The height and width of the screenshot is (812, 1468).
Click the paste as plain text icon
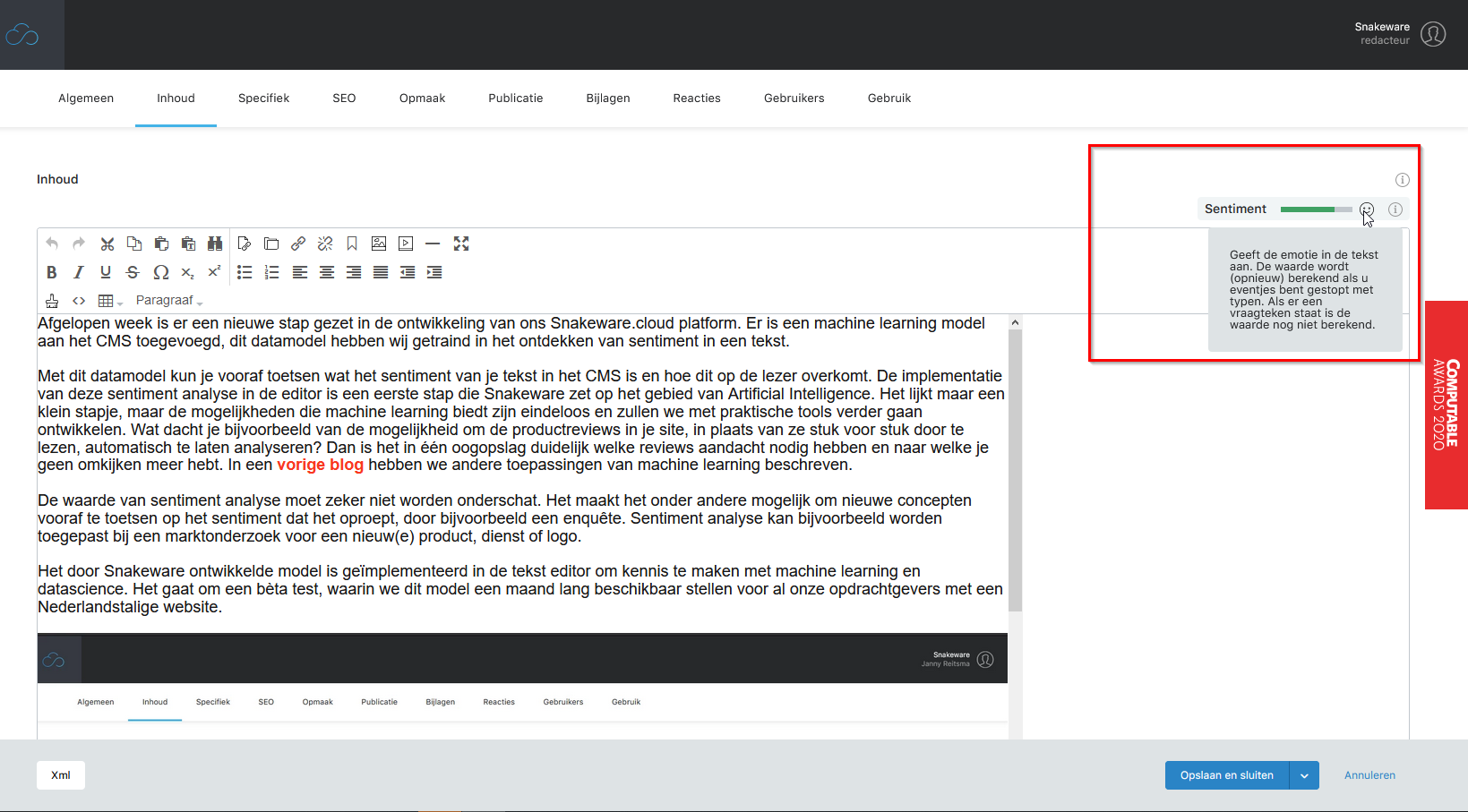click(188, 244)
